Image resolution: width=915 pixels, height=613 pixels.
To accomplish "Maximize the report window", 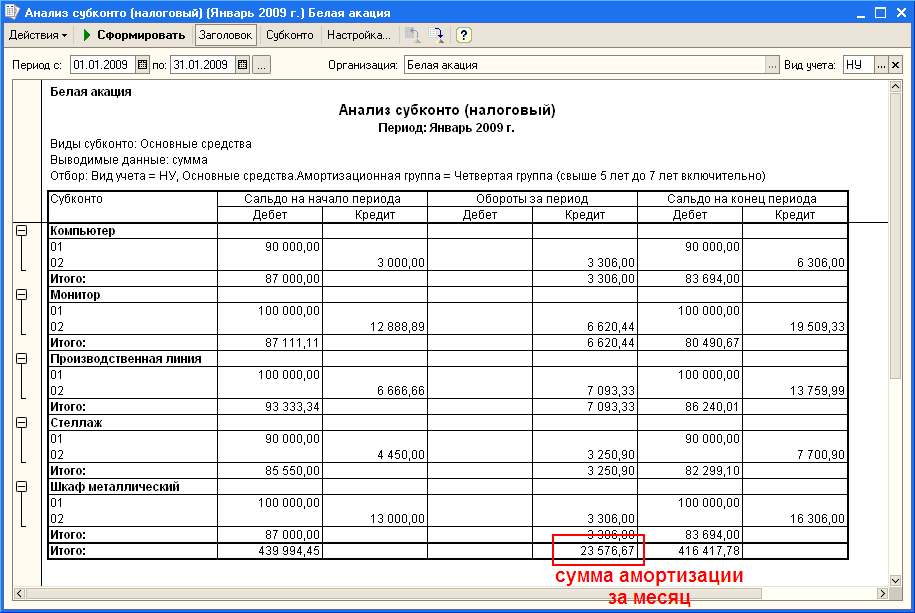I will point(881,12).
